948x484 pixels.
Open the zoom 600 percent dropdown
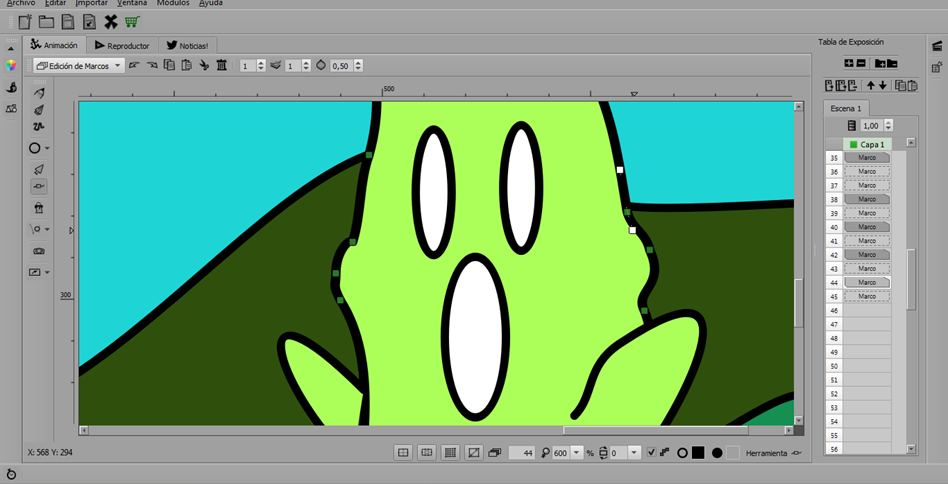[x=576, y=453]
